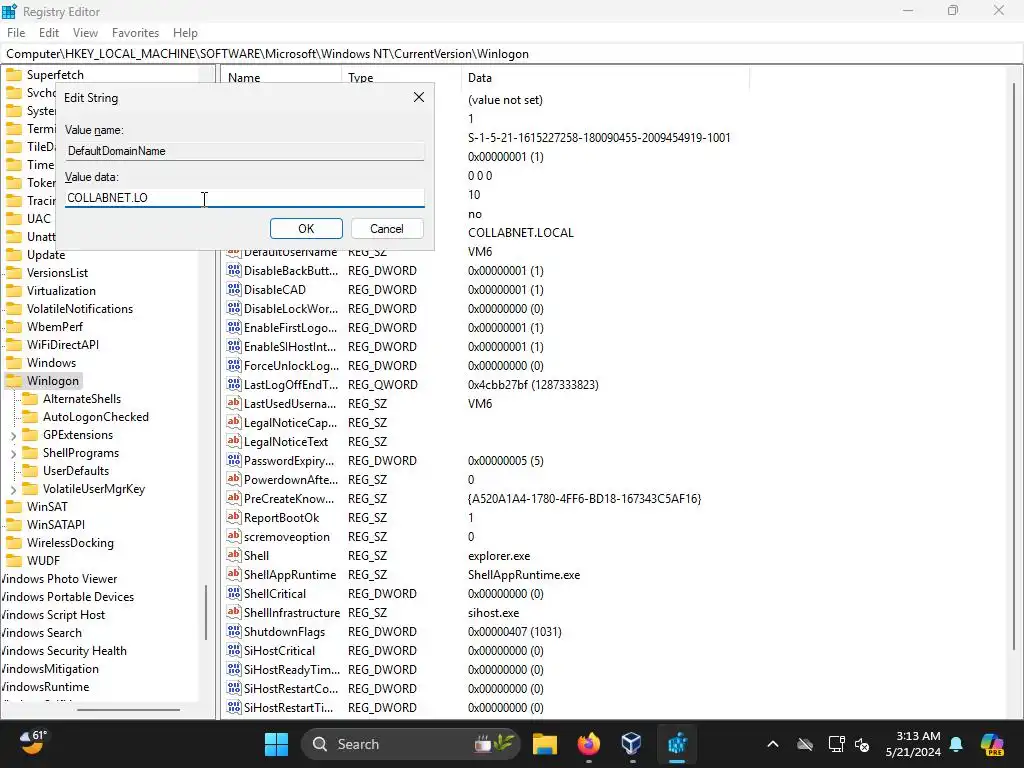Open the View menu
This screenshot has width=1024, height=768.
pos(85,33)
